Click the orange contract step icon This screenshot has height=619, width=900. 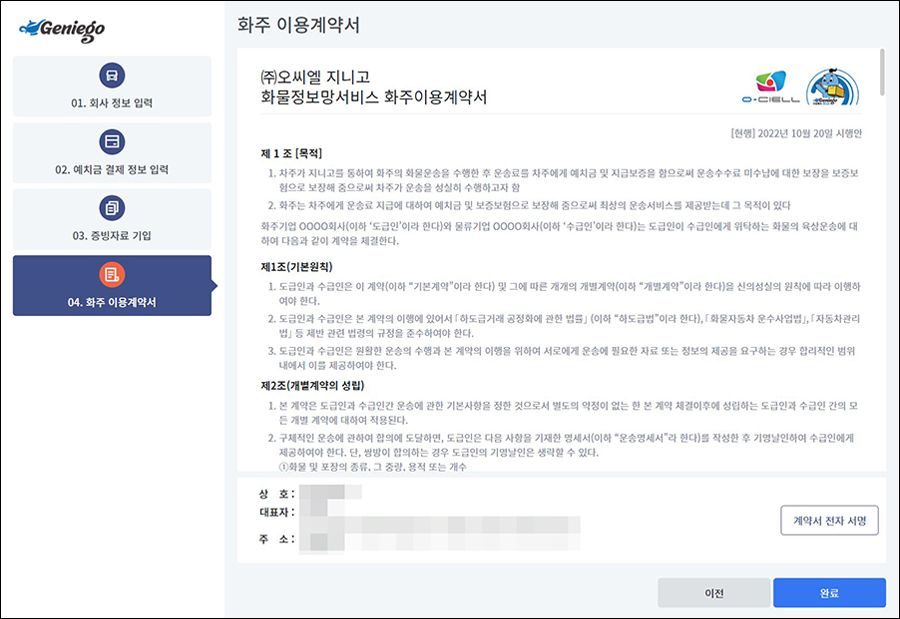pos(112,274)
